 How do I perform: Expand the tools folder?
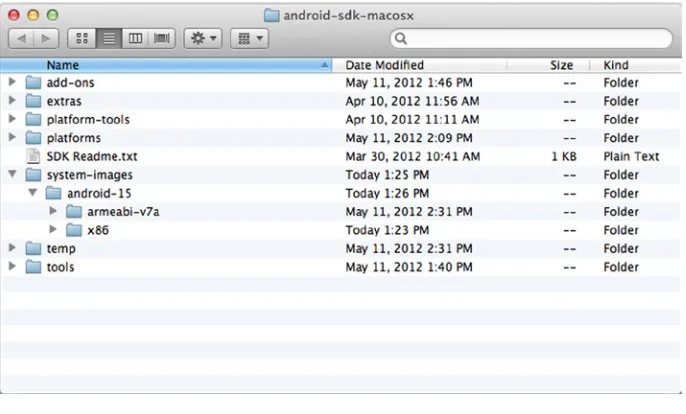pyautogui.click(x=12, y=266)
